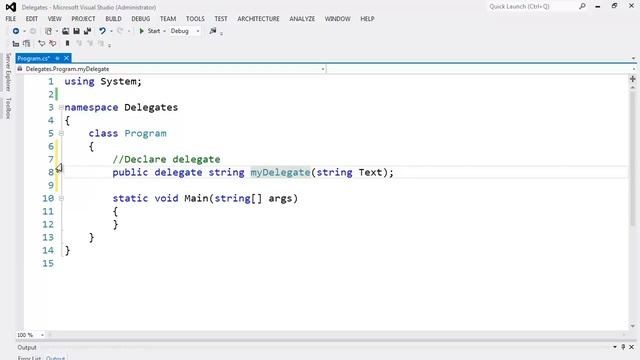Click the editor split-window handle icon
Screen dimensions: 640x360
click(633, 79)
